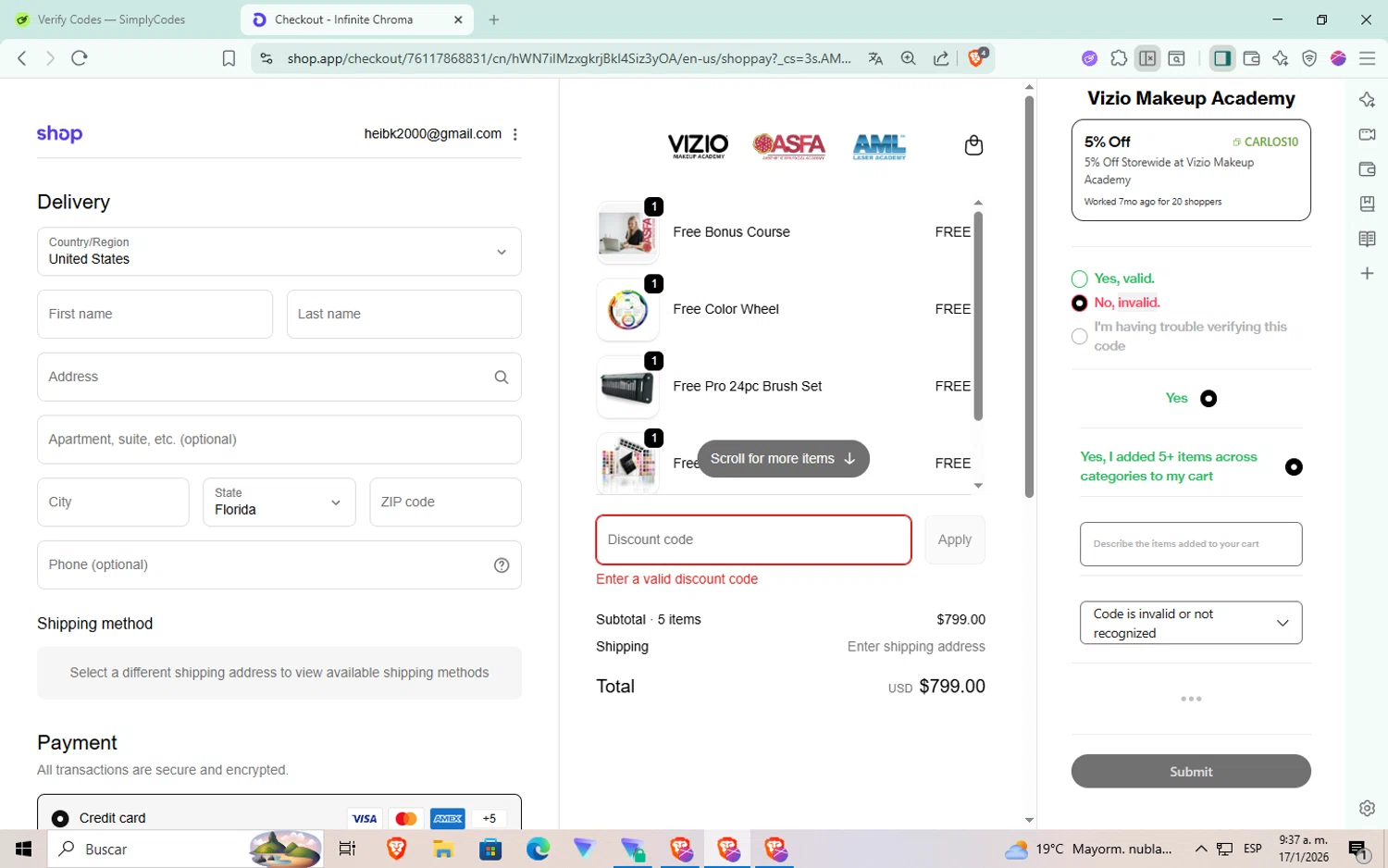
Task: Submit the code verification form
Action: pyautogui.click(x=1191, y=772)
